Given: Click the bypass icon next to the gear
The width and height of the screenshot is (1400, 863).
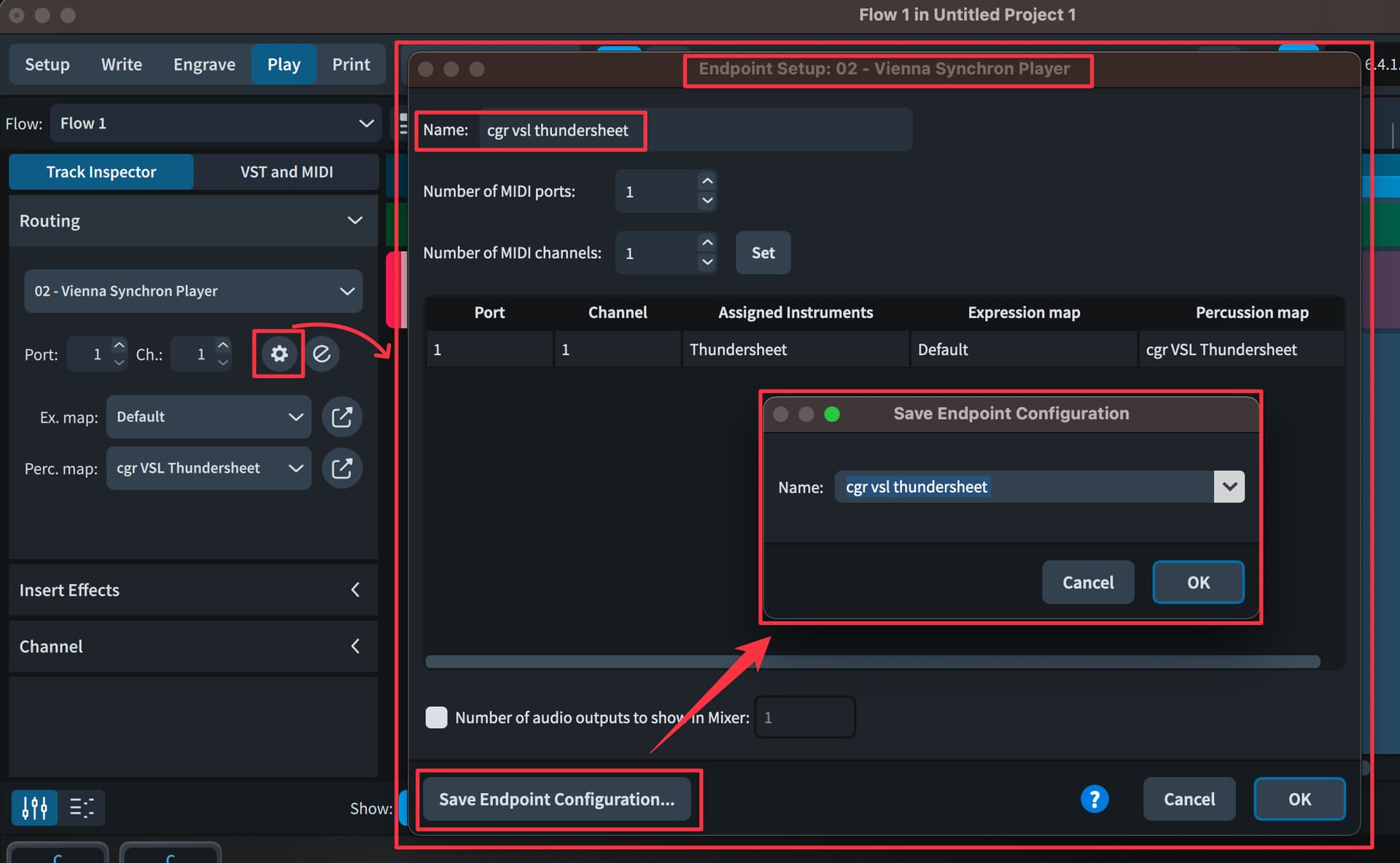Looking at the screenshot, I should coord(322,354).
